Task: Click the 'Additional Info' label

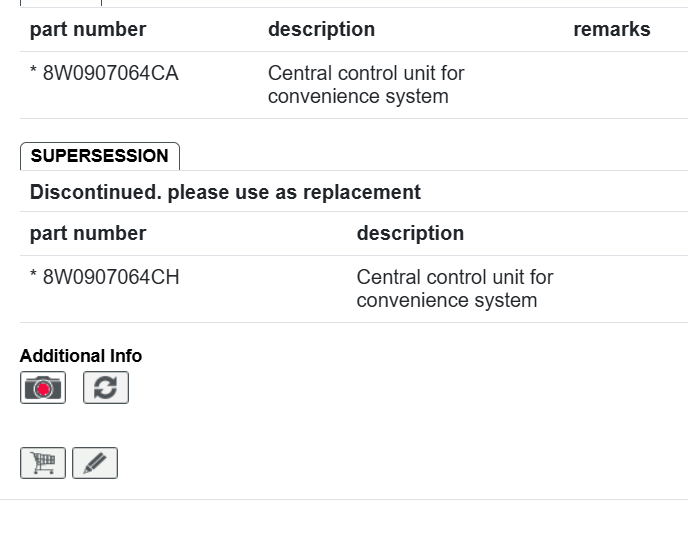Action: pyautogui.click(x=81, y=356)
